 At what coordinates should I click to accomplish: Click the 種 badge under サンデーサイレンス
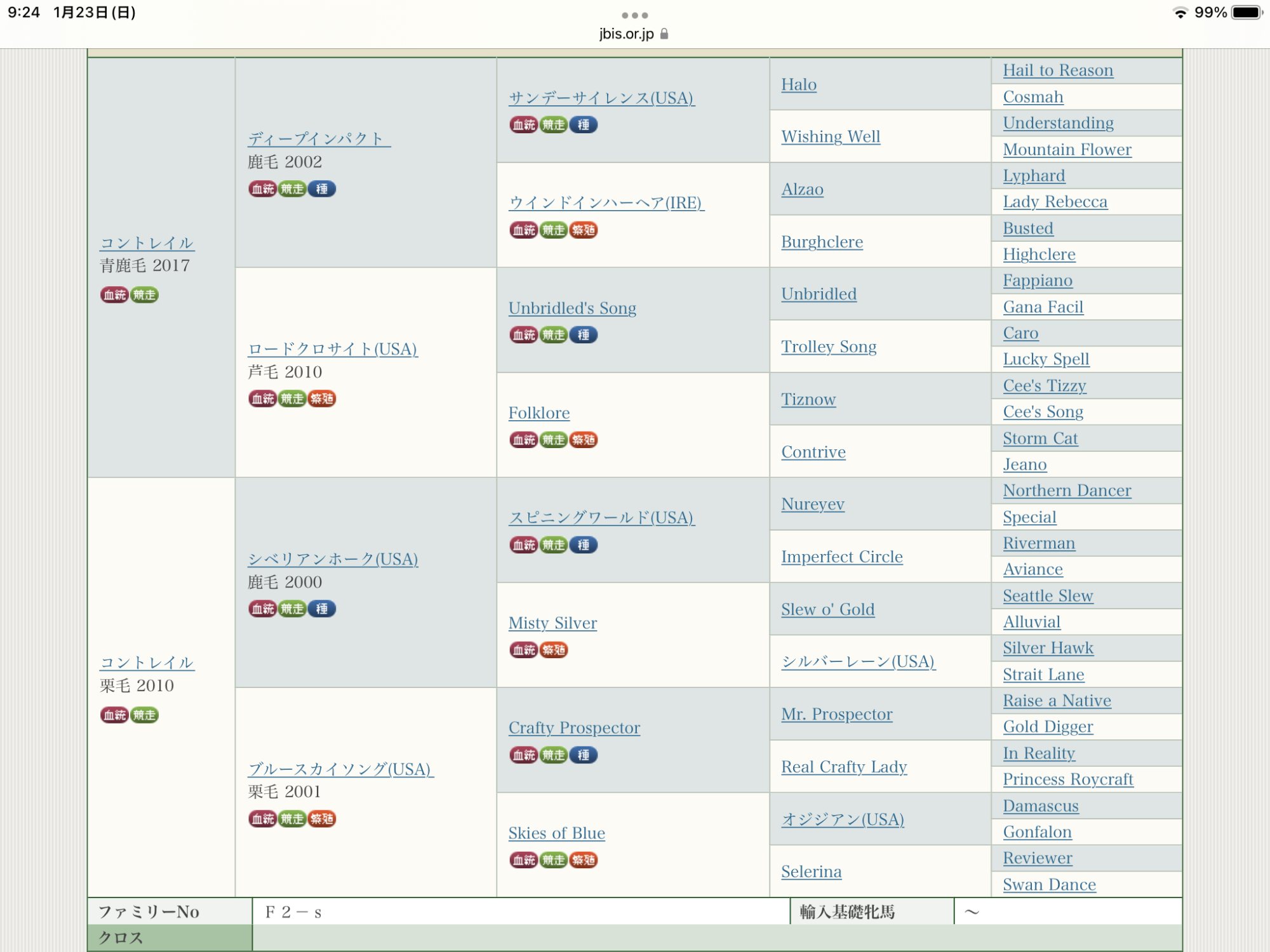click(584, 125)
